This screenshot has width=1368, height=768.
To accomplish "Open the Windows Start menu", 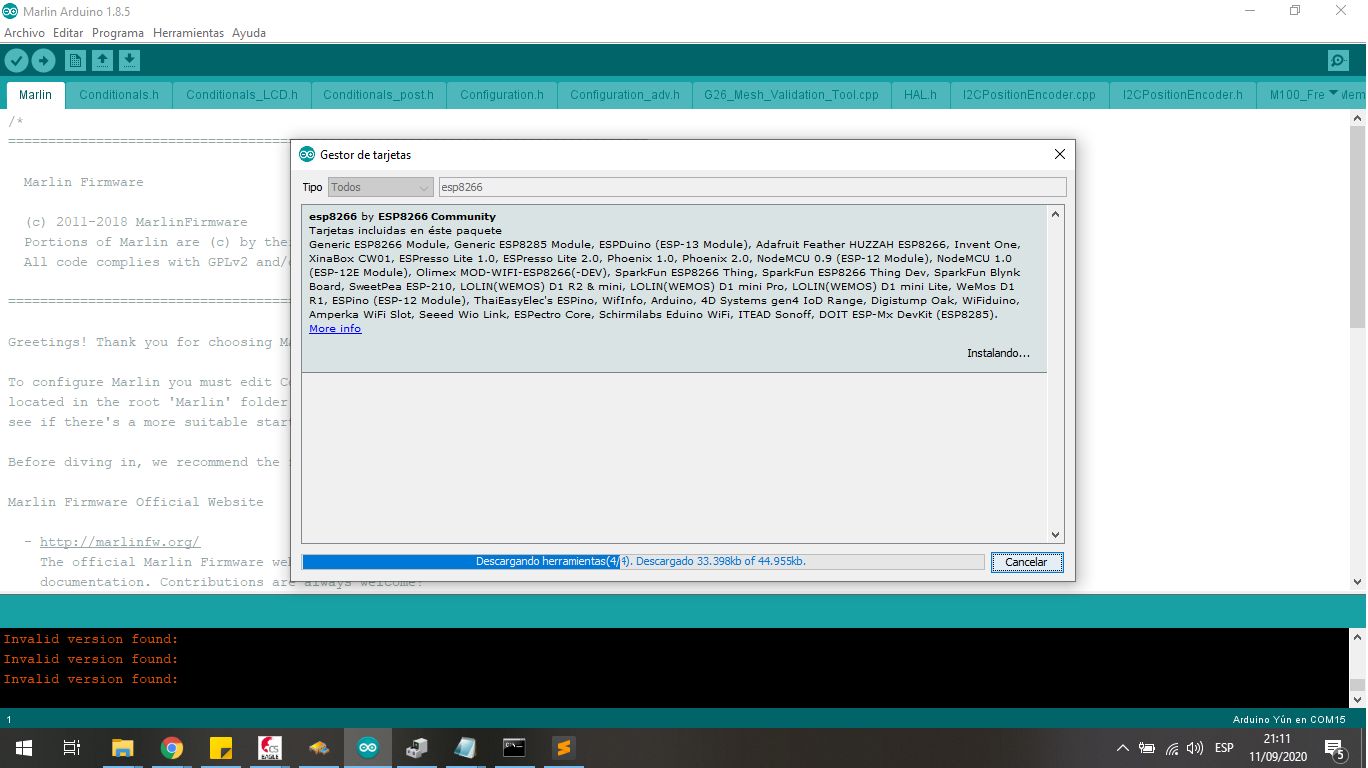I will [x=24, y=748].
